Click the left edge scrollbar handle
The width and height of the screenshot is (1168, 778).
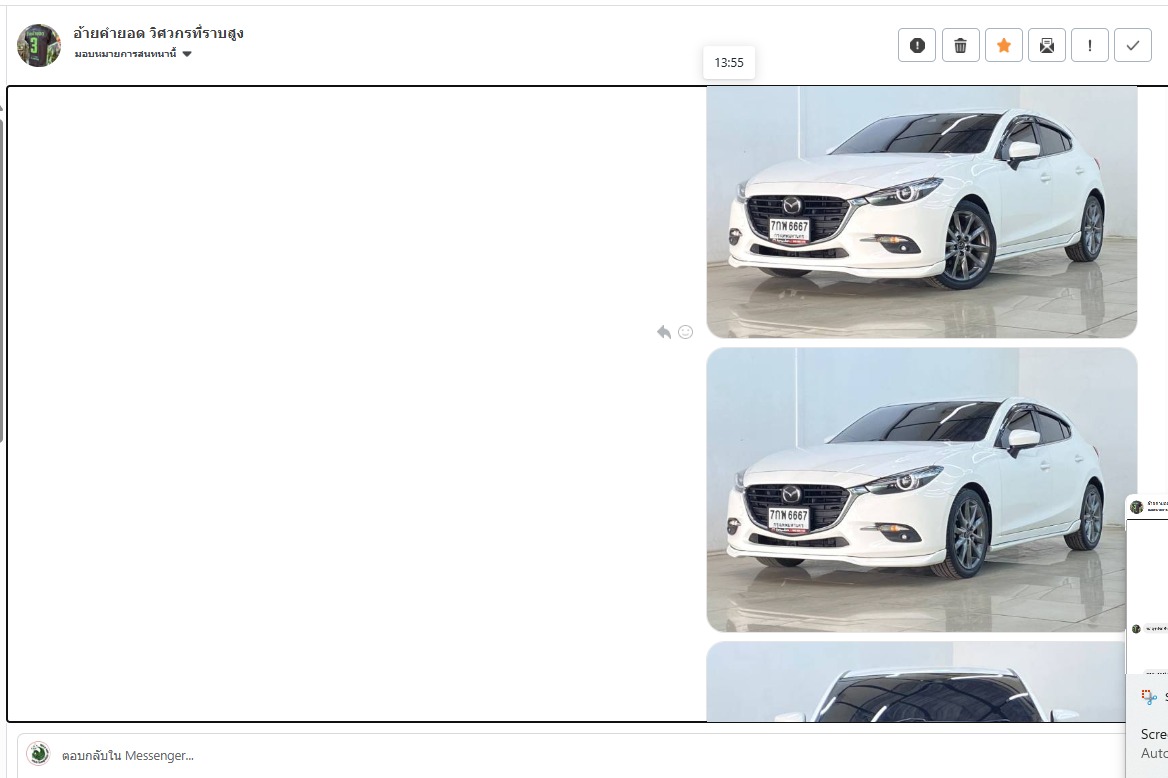tap(2, 280)
